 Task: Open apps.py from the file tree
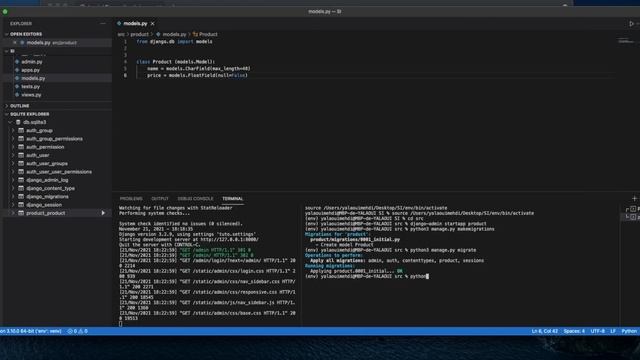(x=31, y=70)
